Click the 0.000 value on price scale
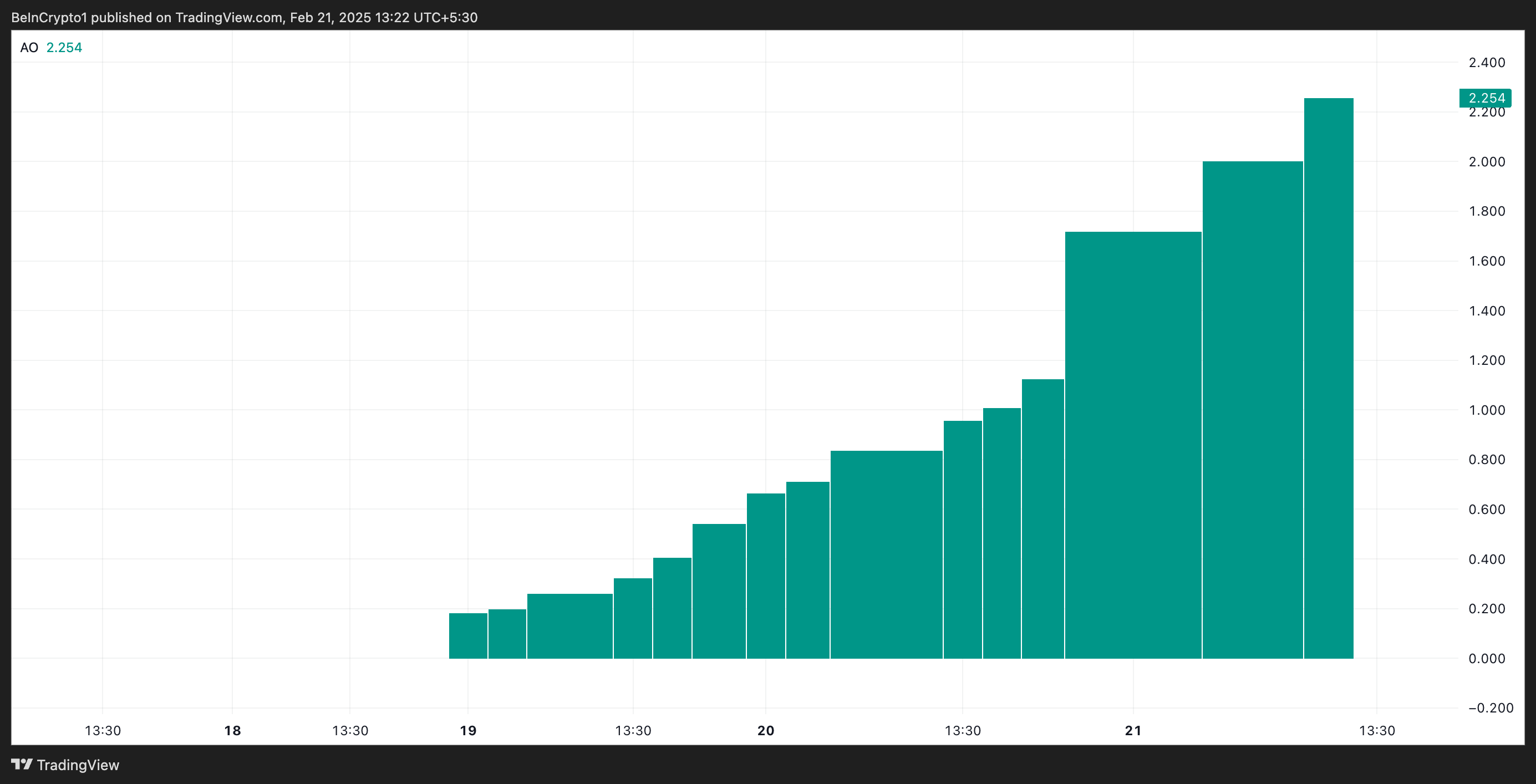1536x784 pixels. point(1487,658)
